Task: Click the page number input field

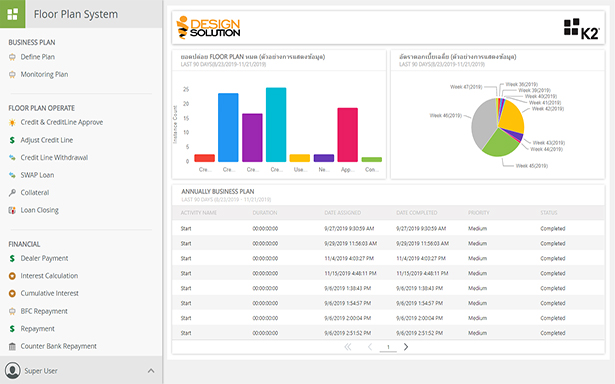Action: point(388,347)
